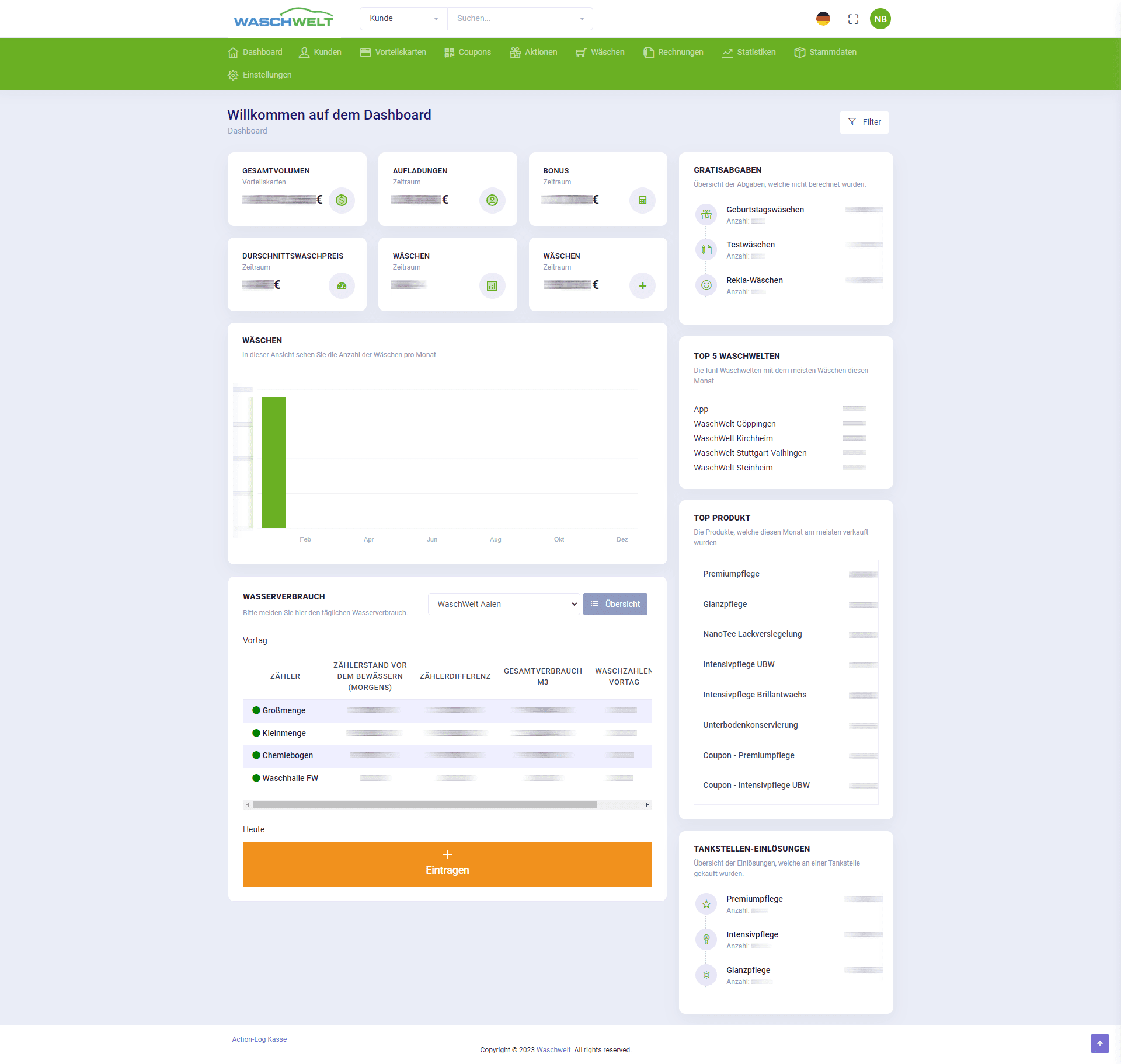Click the Dashboard breadcrumb link
Viewport: 1121px width, 1064px height.
(247, 131)
